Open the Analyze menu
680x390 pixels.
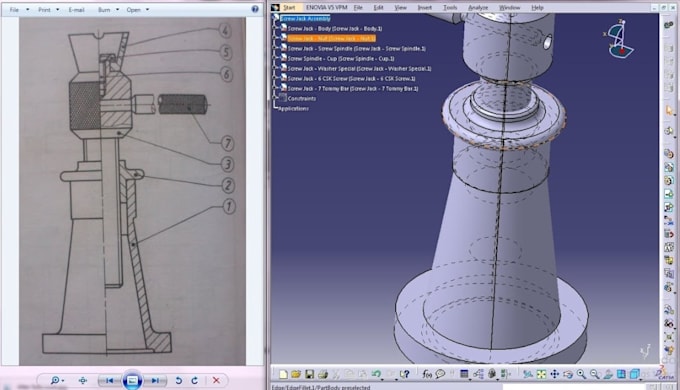478,8
